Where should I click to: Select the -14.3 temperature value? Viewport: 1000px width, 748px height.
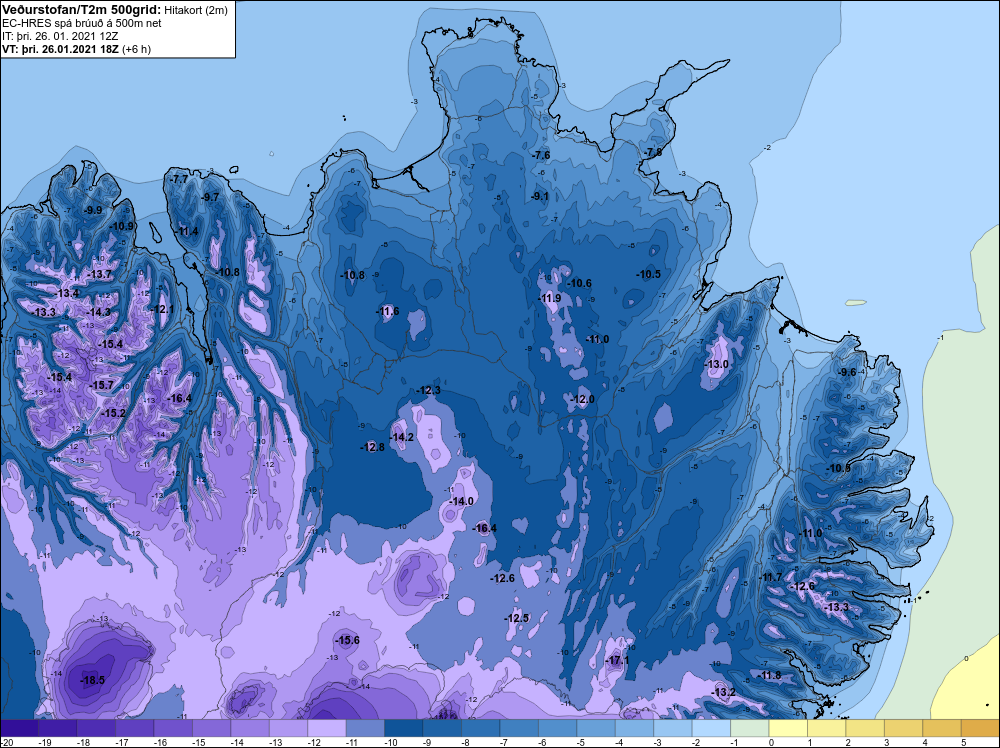coord(98,312)
